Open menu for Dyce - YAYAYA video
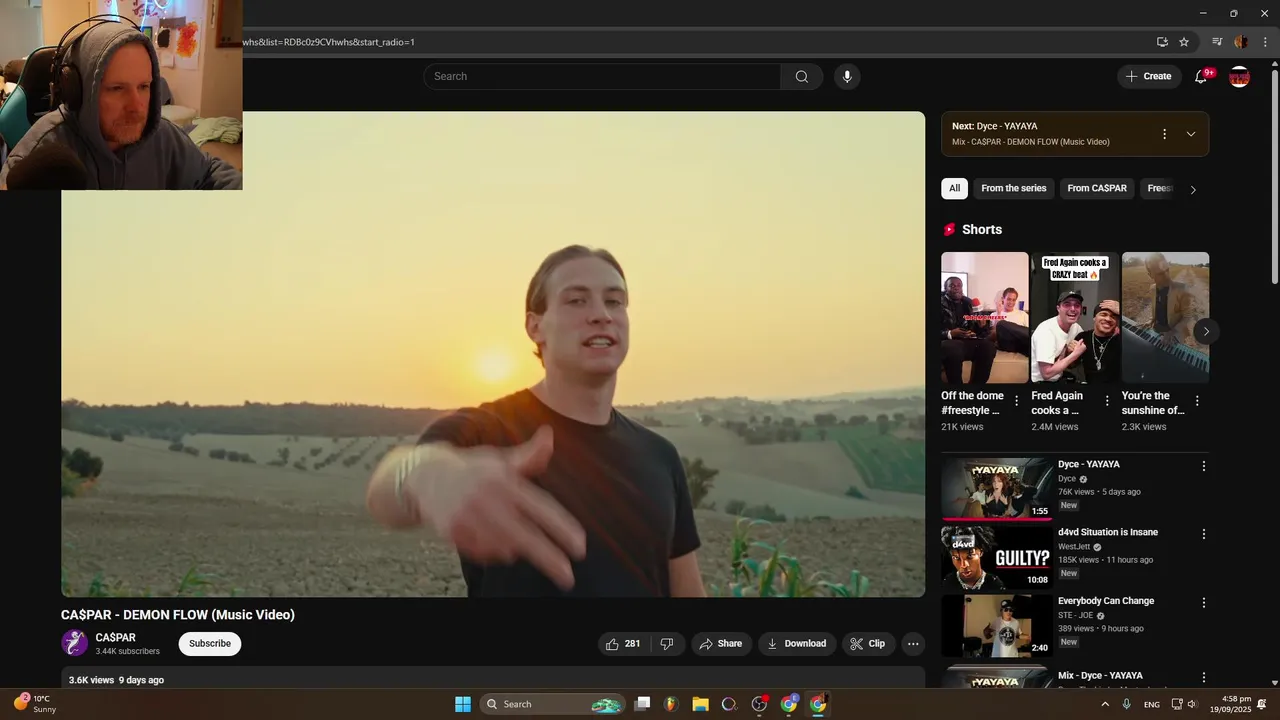Image resolution: width=1280 pixels, height=720 pixels. [1204, 466]
